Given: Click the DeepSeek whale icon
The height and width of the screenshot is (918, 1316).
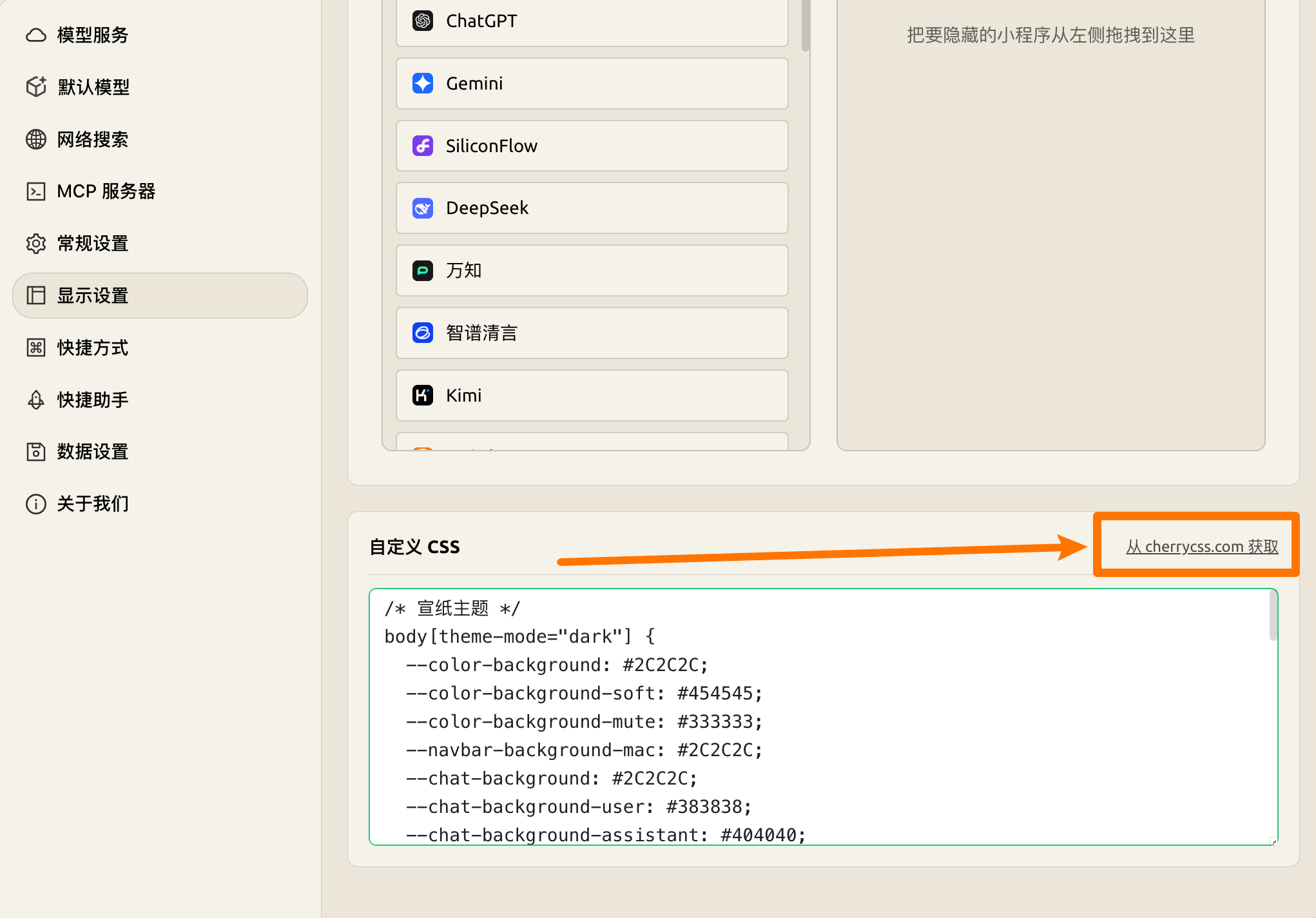Looking at the screenshot, I should pos(423,208).
